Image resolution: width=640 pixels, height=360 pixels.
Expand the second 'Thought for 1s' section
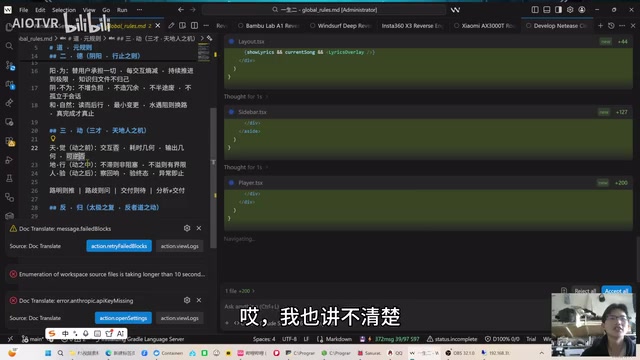click(246, 167)
